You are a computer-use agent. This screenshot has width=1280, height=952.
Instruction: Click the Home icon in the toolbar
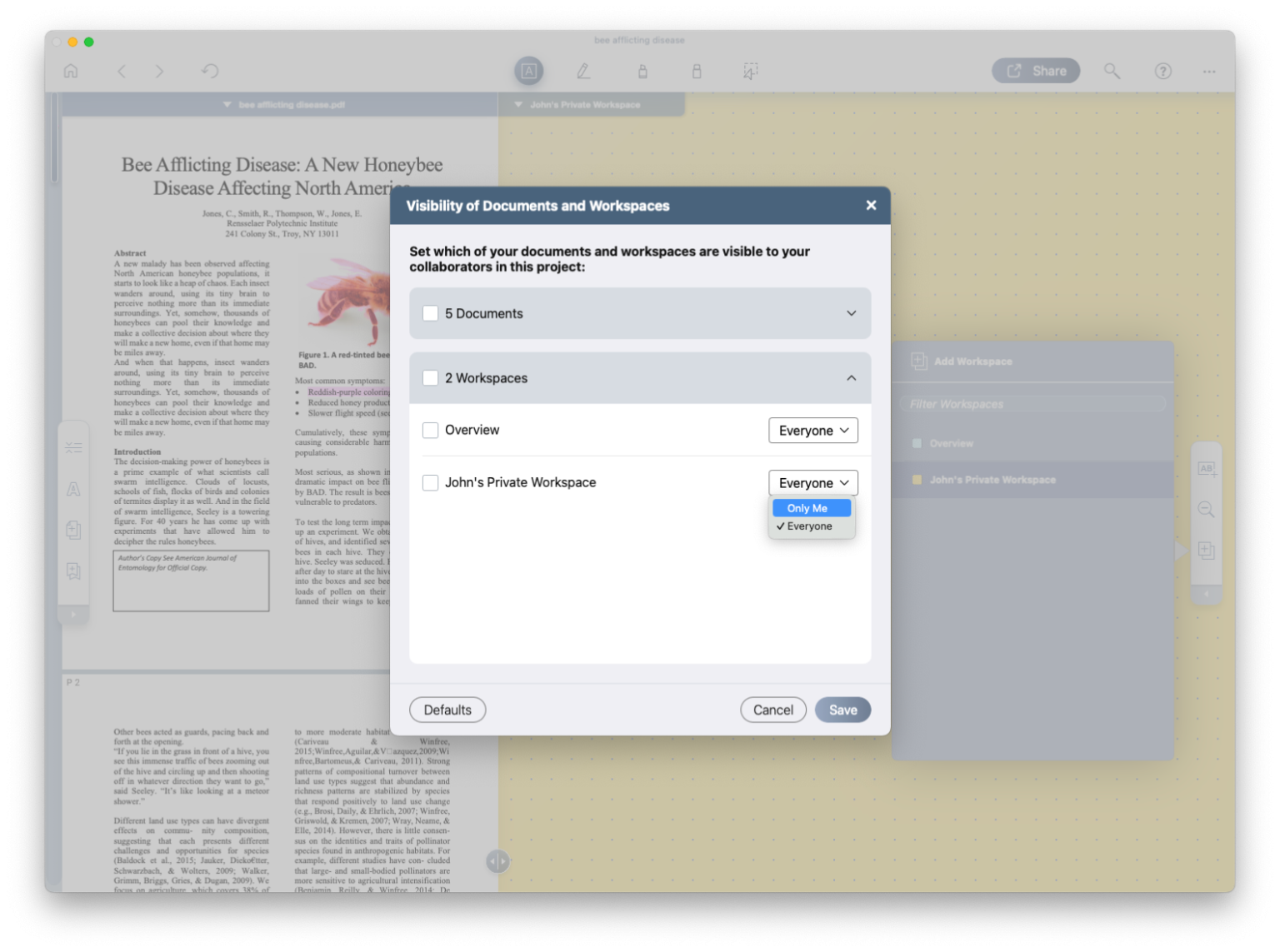pyautogui.click(x=71, y=71)
